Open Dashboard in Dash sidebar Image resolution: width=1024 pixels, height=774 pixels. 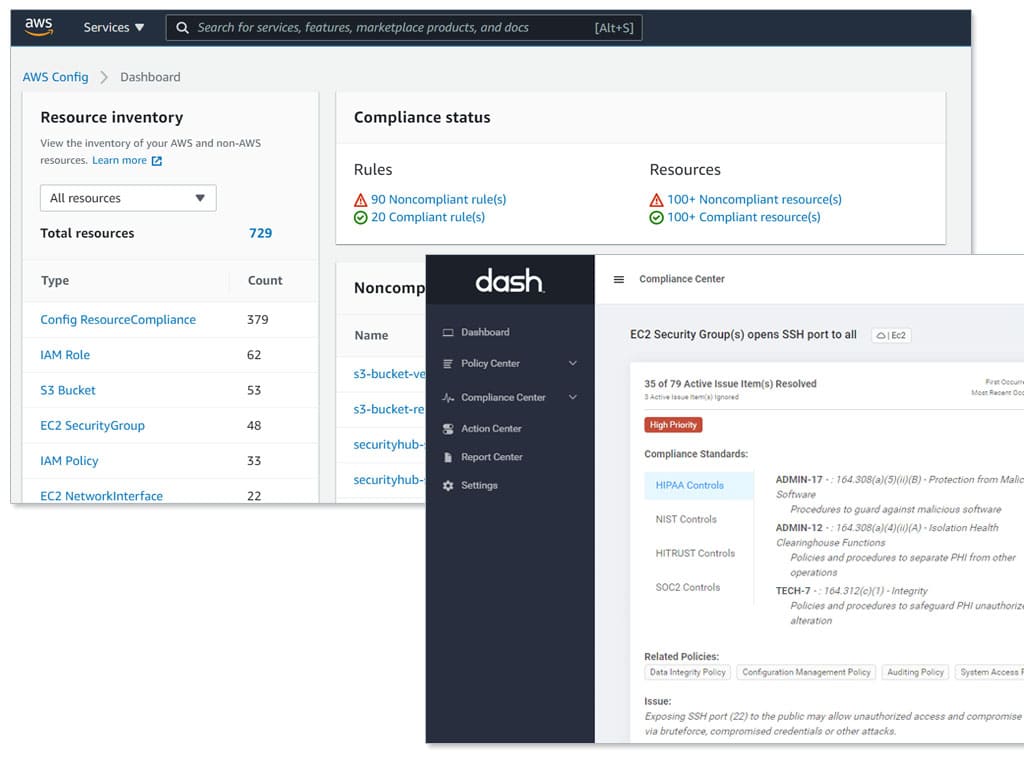[485, 332]
